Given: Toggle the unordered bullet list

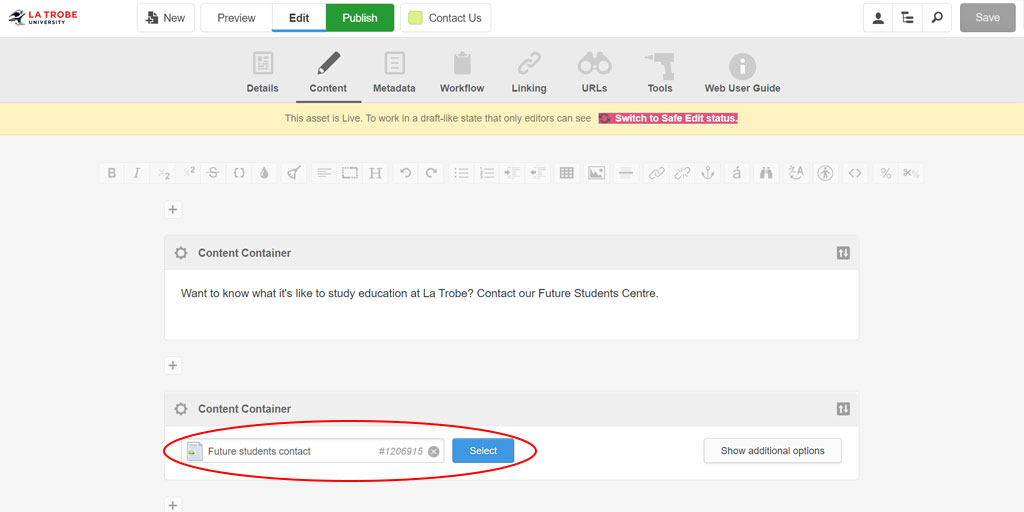Looking at the screenshot, I should pos(461,173).
